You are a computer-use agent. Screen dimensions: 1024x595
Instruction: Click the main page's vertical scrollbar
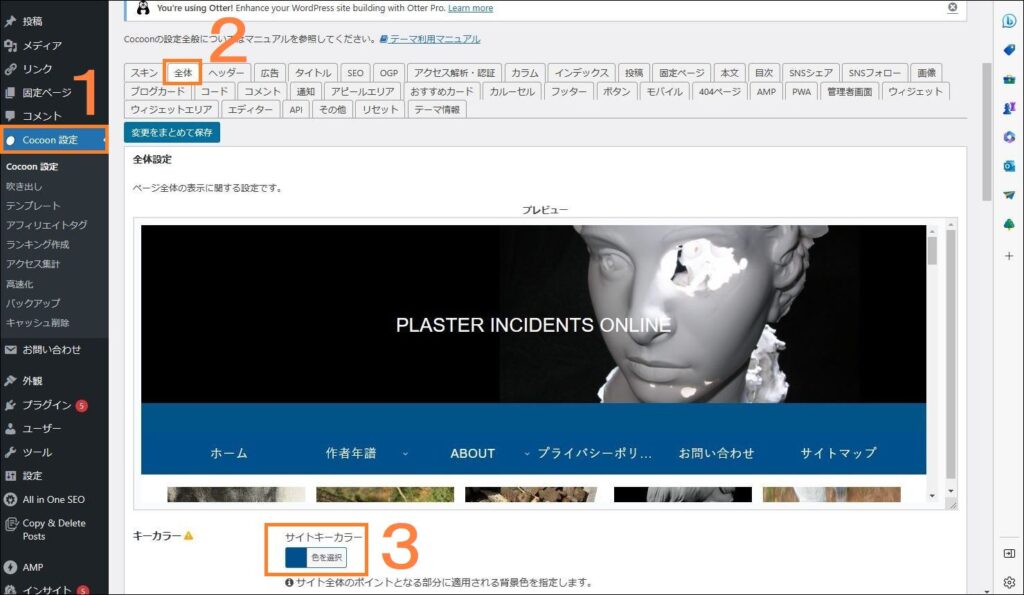tap(986, 132)
